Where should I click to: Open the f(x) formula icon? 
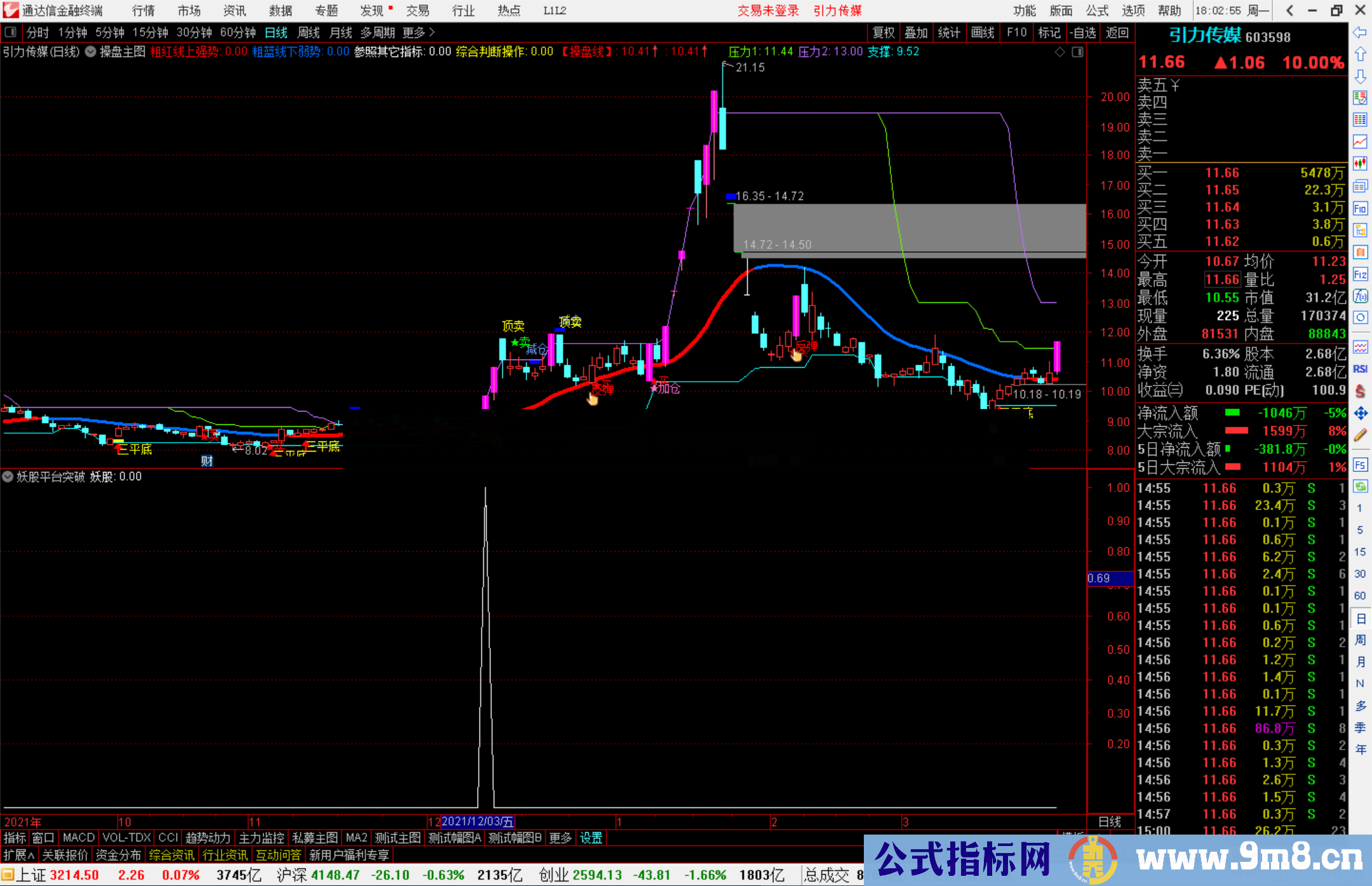(x=1360, y=296)
